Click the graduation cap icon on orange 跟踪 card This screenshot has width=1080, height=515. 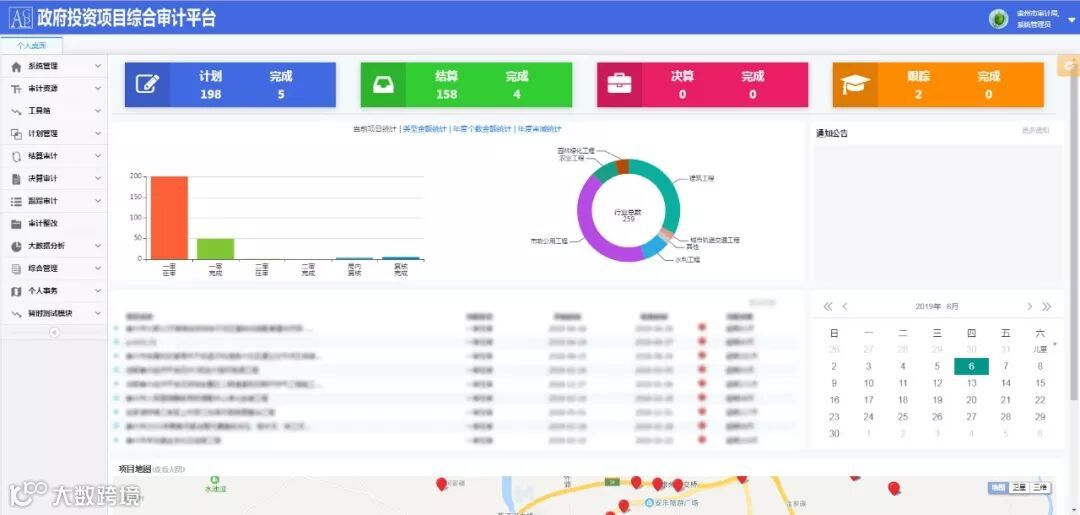[855, 85]
